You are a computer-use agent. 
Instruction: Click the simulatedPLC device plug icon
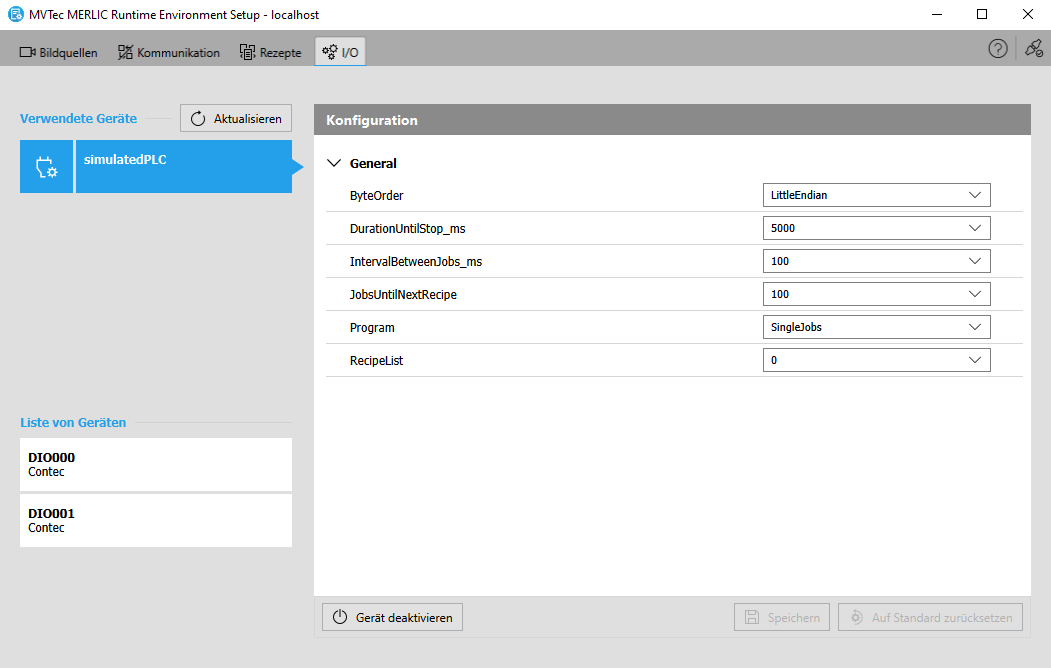(x=46, y=167)
